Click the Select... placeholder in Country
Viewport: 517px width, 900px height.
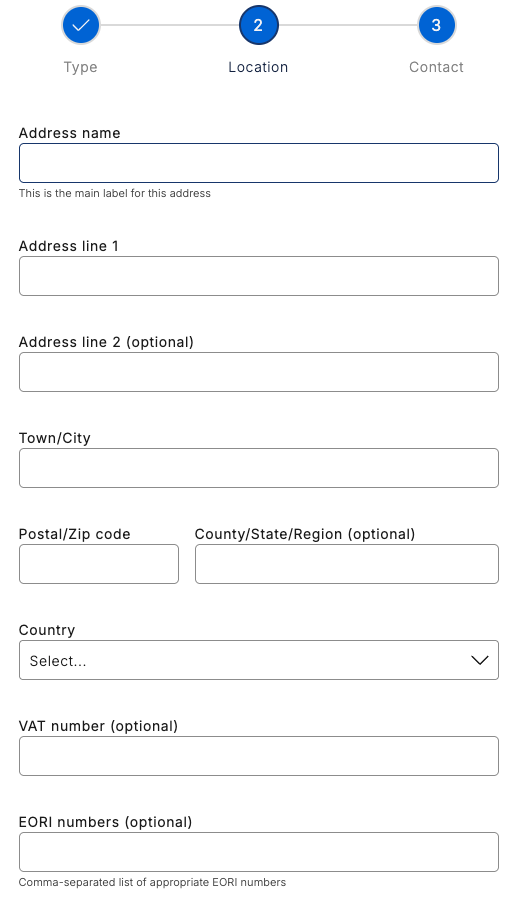pyautogui.click(x=58, y=661)
